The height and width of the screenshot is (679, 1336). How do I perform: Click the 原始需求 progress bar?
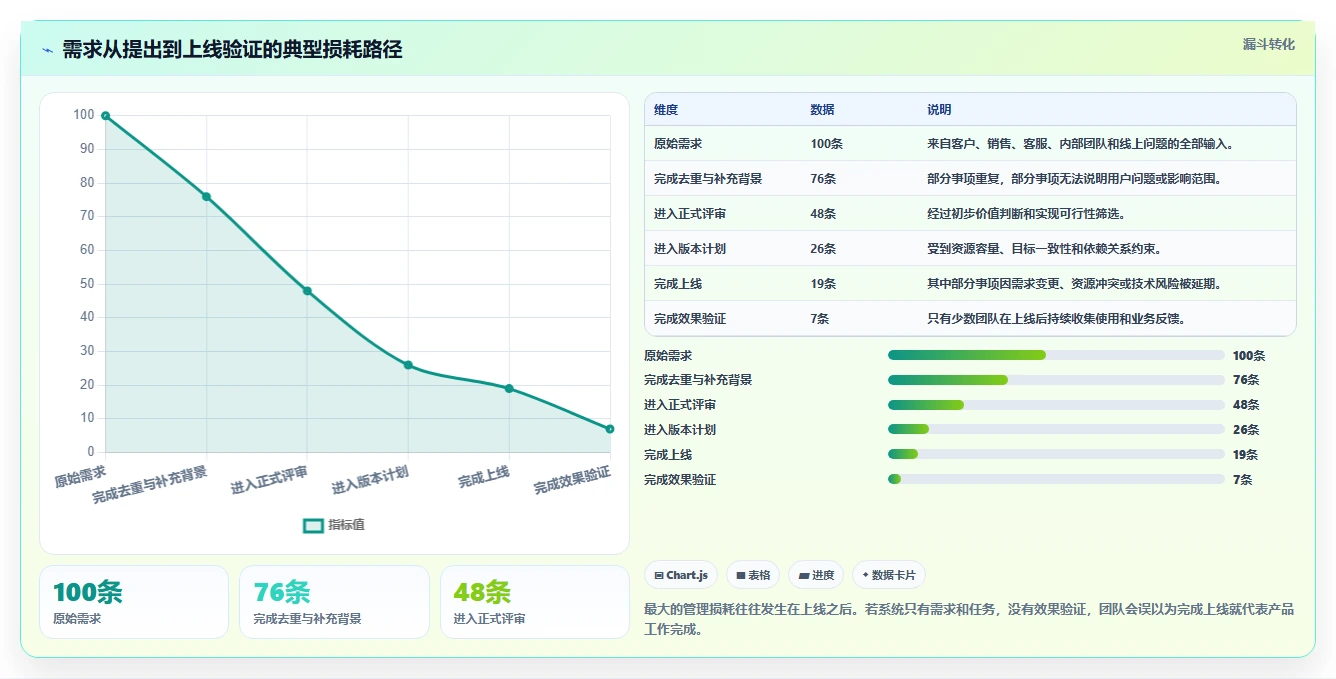(x=1056, y=355)
